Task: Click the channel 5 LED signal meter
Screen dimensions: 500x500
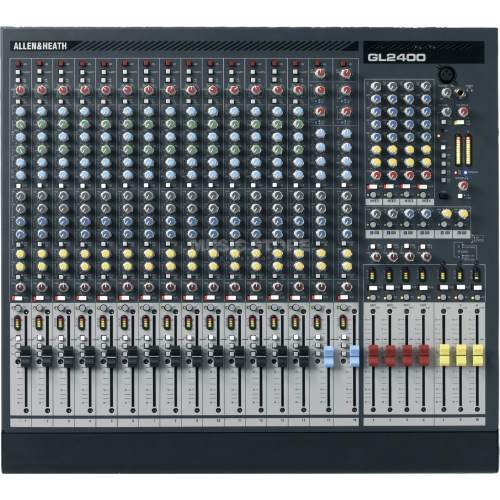Action: (x=103, y=322)
